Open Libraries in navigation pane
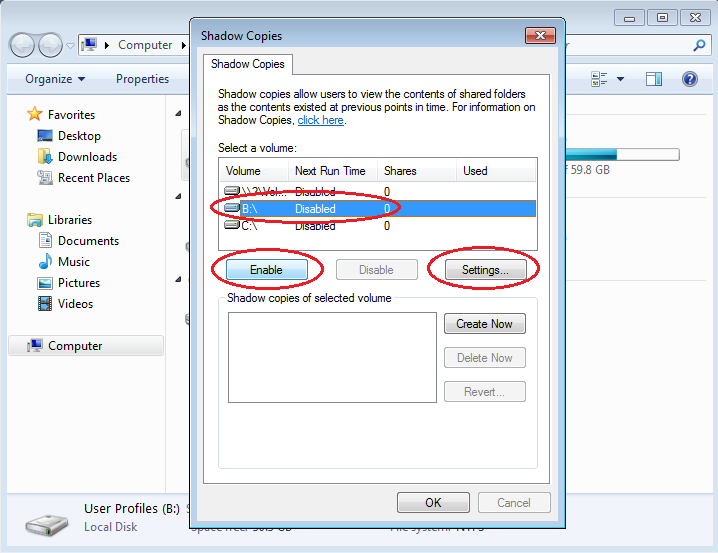This screenshot has height=553, width=718. pos(70,220)
